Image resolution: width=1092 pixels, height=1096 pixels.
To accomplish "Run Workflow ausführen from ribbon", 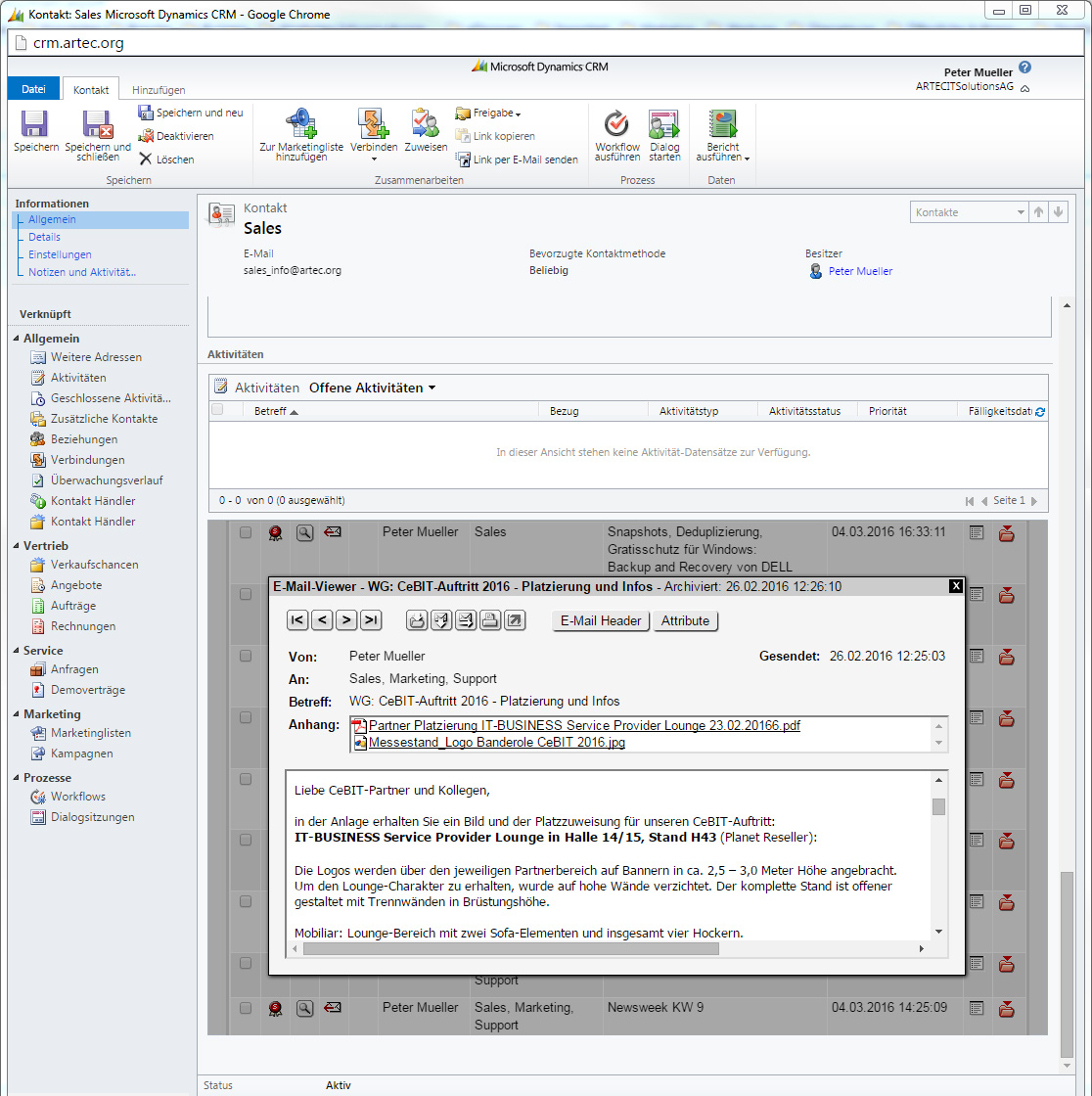I will coord(616,124).
